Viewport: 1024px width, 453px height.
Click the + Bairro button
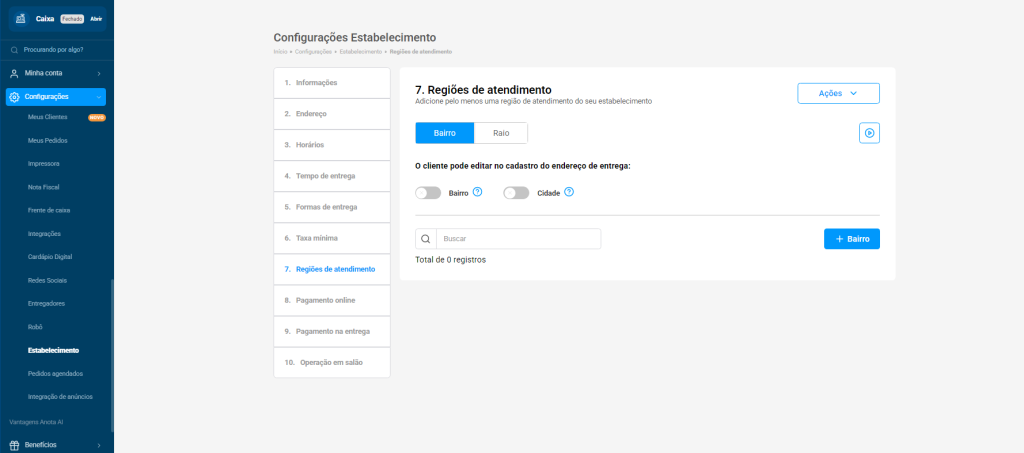tap(851, 239)
